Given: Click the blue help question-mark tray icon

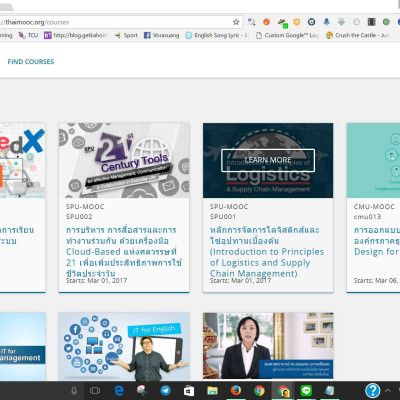Looking at the screenshot, I should [372, 390].
